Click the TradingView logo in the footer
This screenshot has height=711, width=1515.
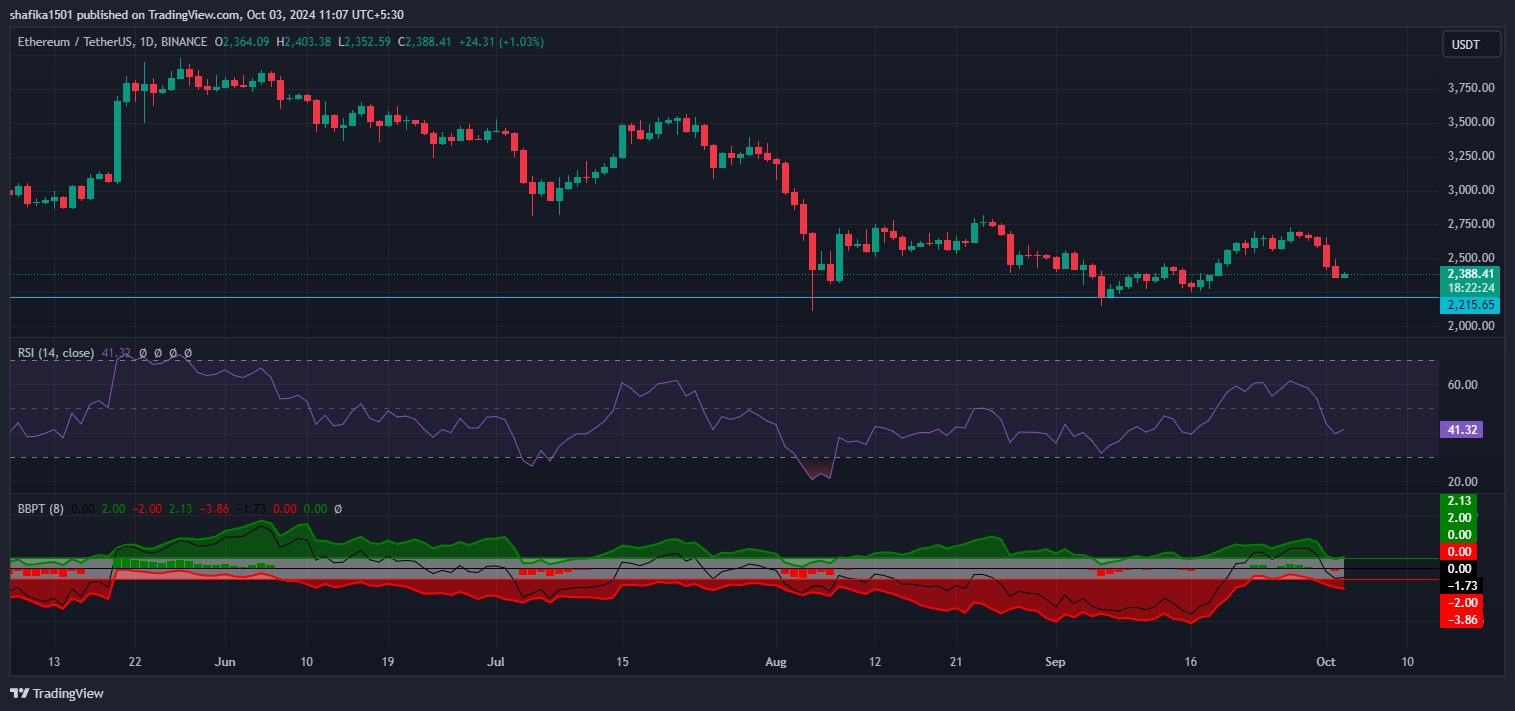click(57, 693)
